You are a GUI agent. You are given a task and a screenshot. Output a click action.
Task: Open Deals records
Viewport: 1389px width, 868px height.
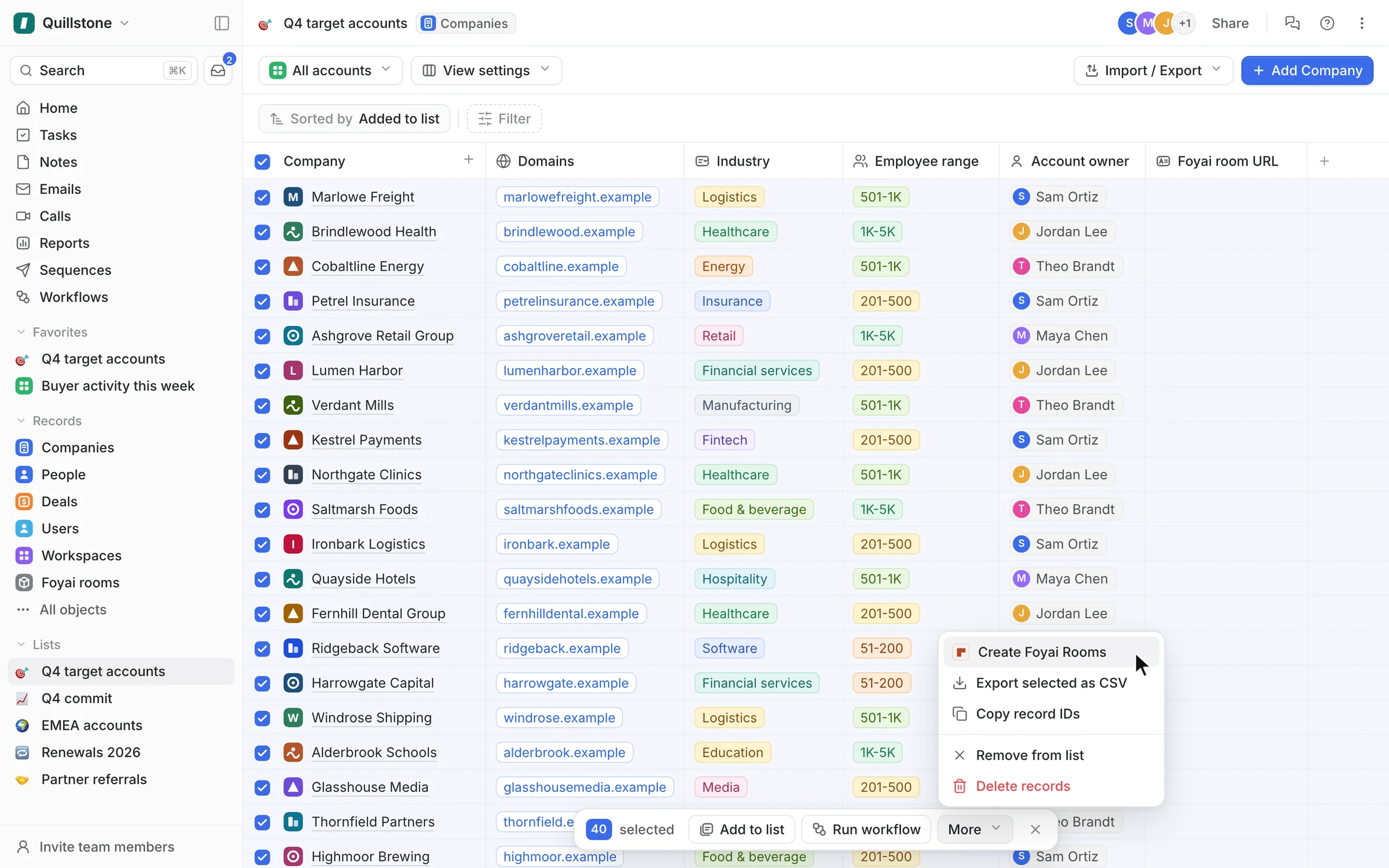tap(59, 501)
